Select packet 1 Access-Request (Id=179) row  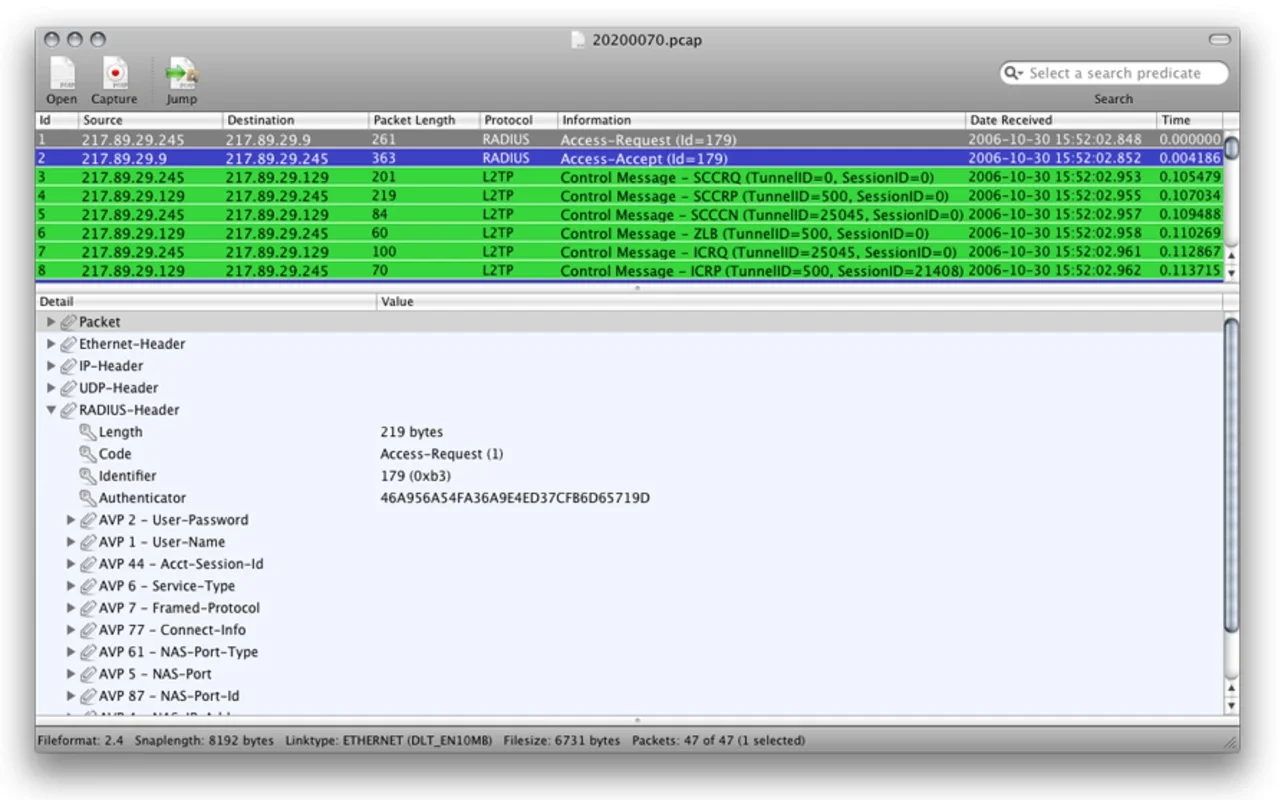tap(629, 140)
